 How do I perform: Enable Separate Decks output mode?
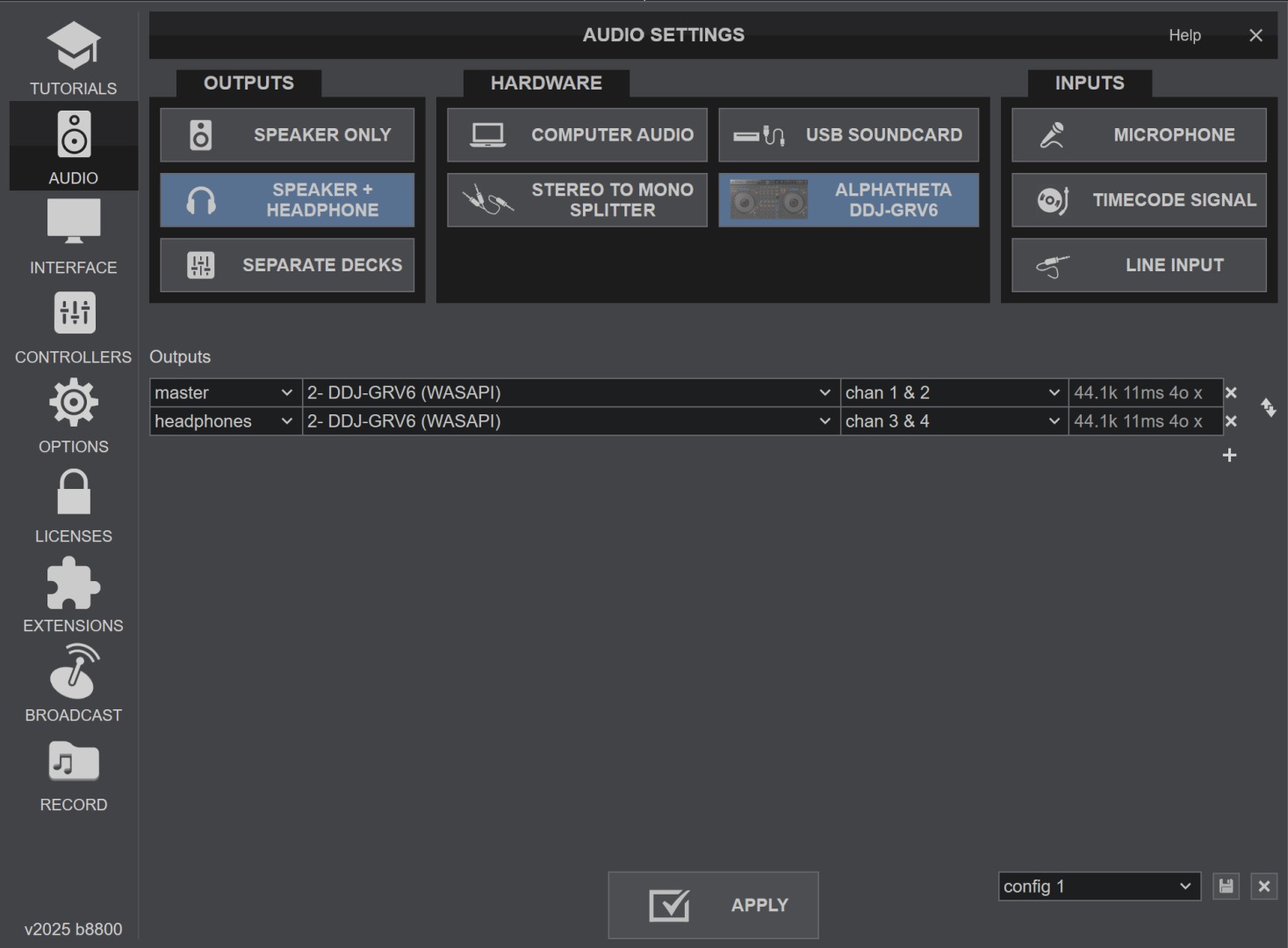tap(287, 265)
